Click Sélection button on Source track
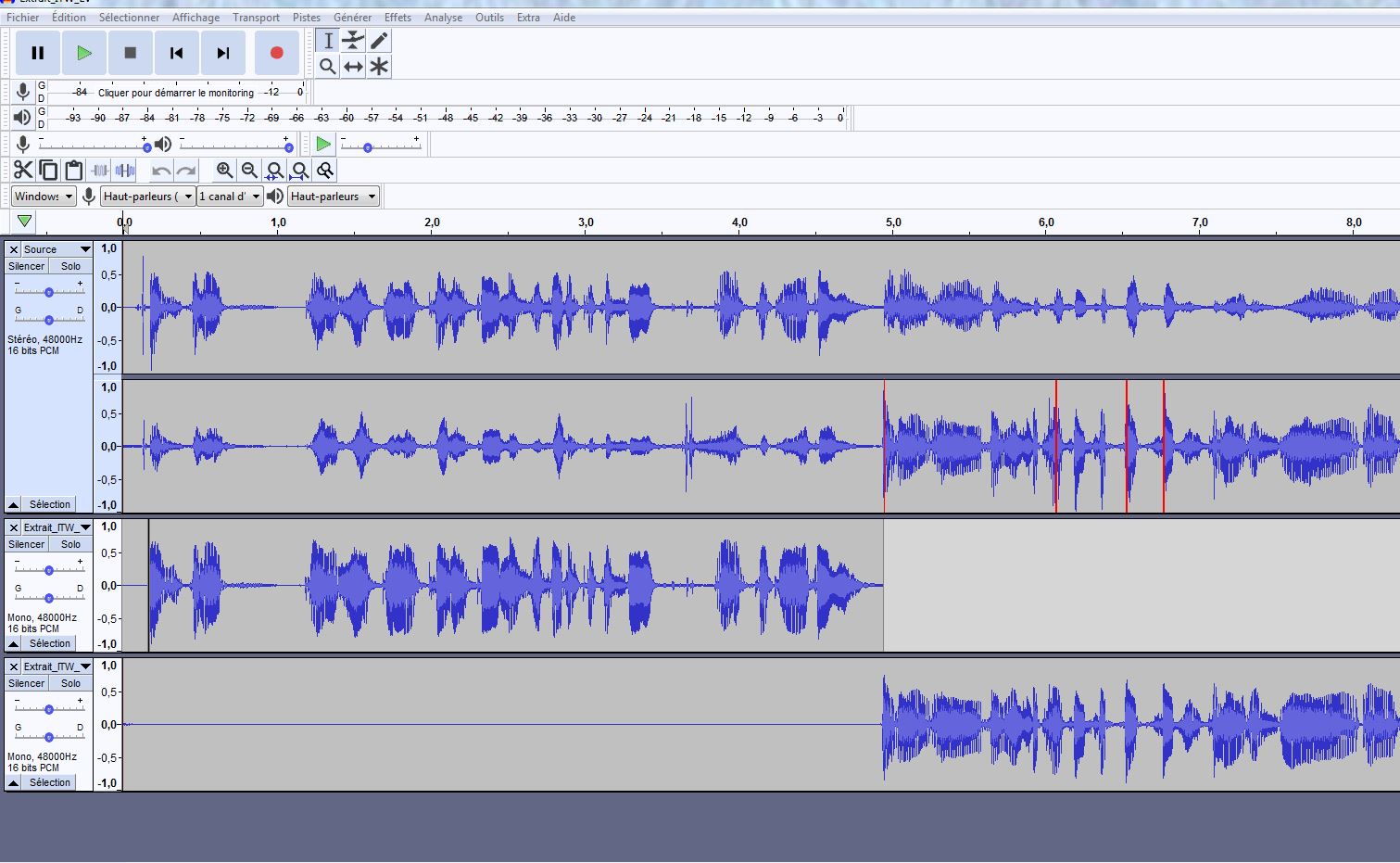 pyautogui.click(x=49, y=504)
